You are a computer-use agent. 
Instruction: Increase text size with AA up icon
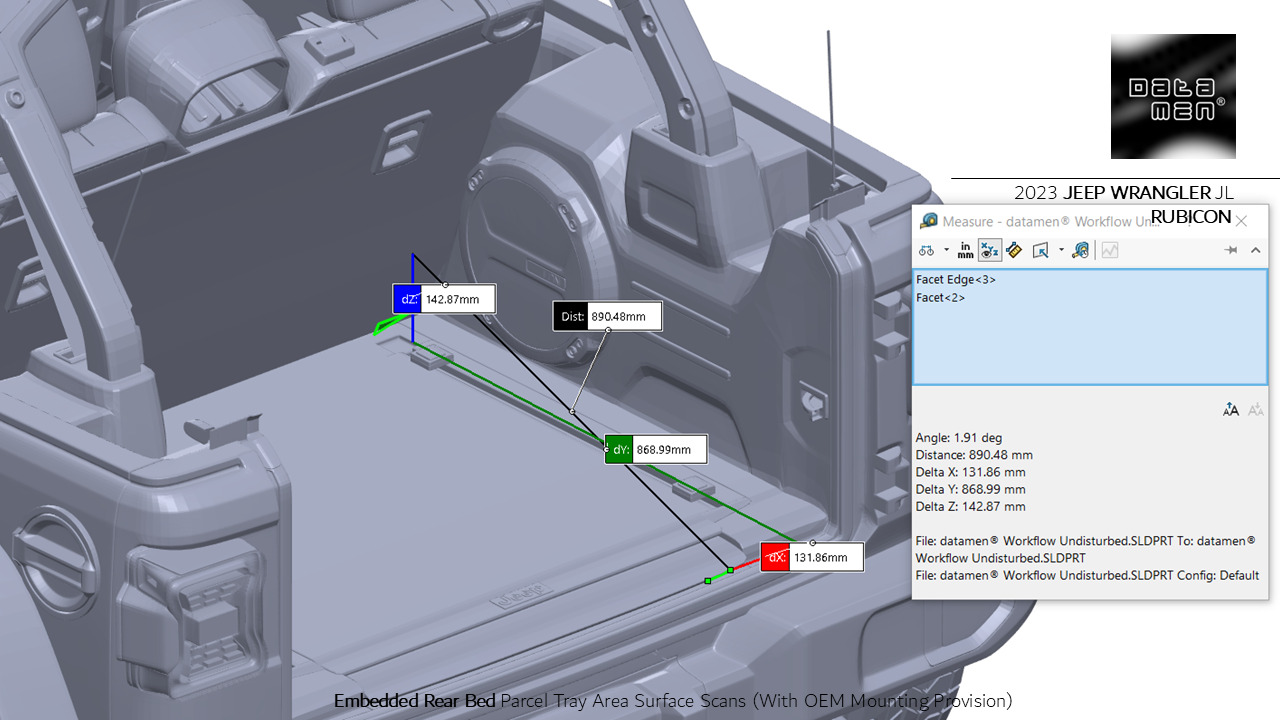pos(1231,409)
